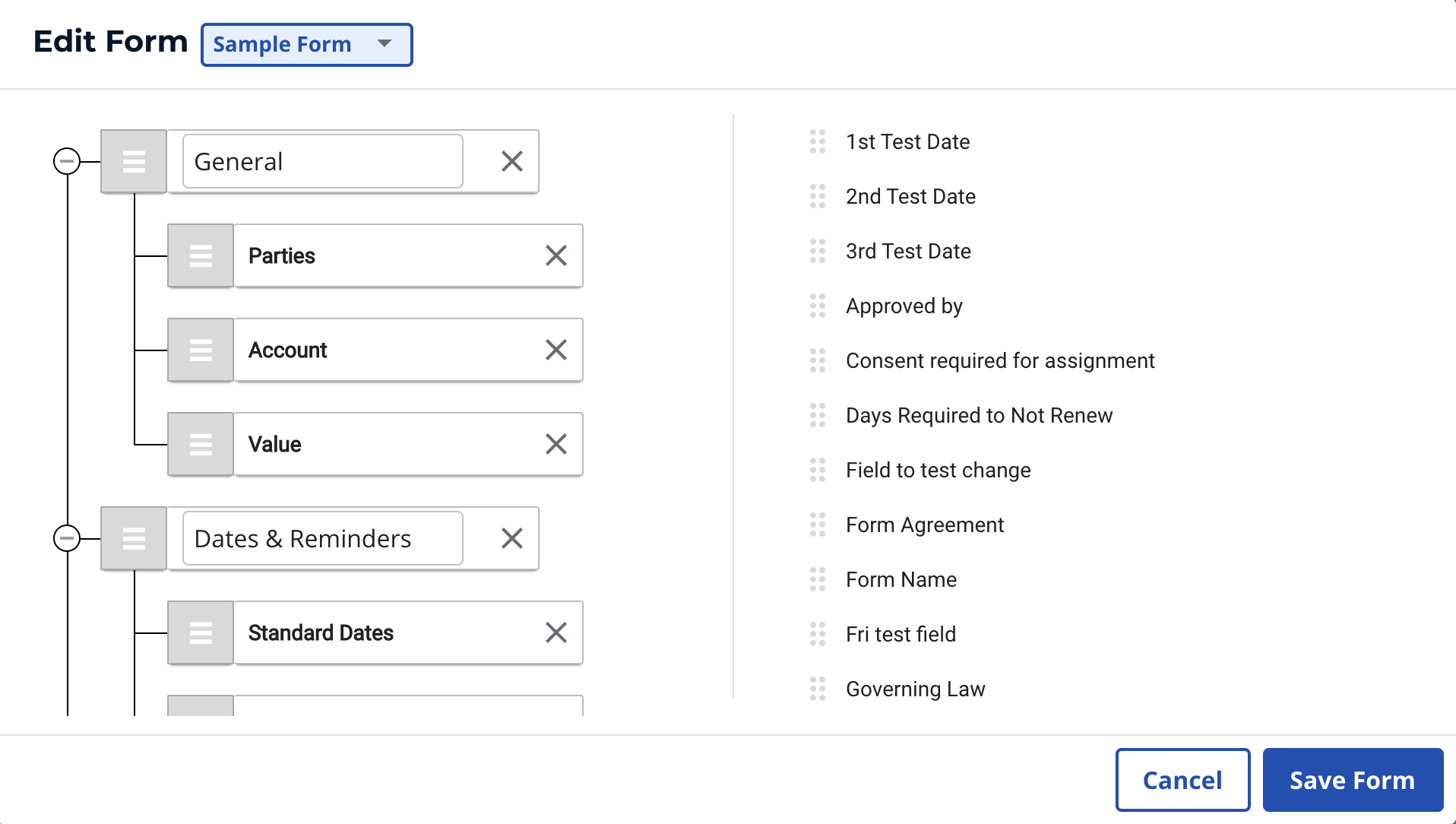Click Field to test change label
This screenshot has width=1456, height=824.
pyautogui.click(x=938, y=471)
